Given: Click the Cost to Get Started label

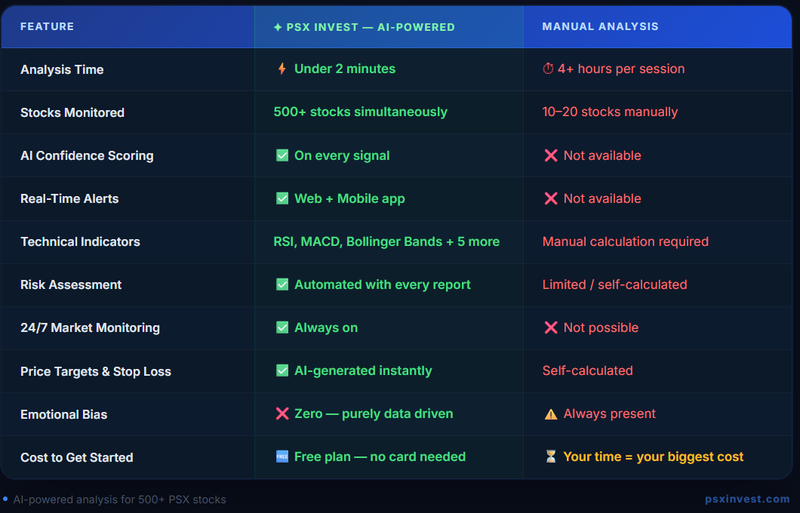Looking at the screenshot, I should [x=77, y=457].
